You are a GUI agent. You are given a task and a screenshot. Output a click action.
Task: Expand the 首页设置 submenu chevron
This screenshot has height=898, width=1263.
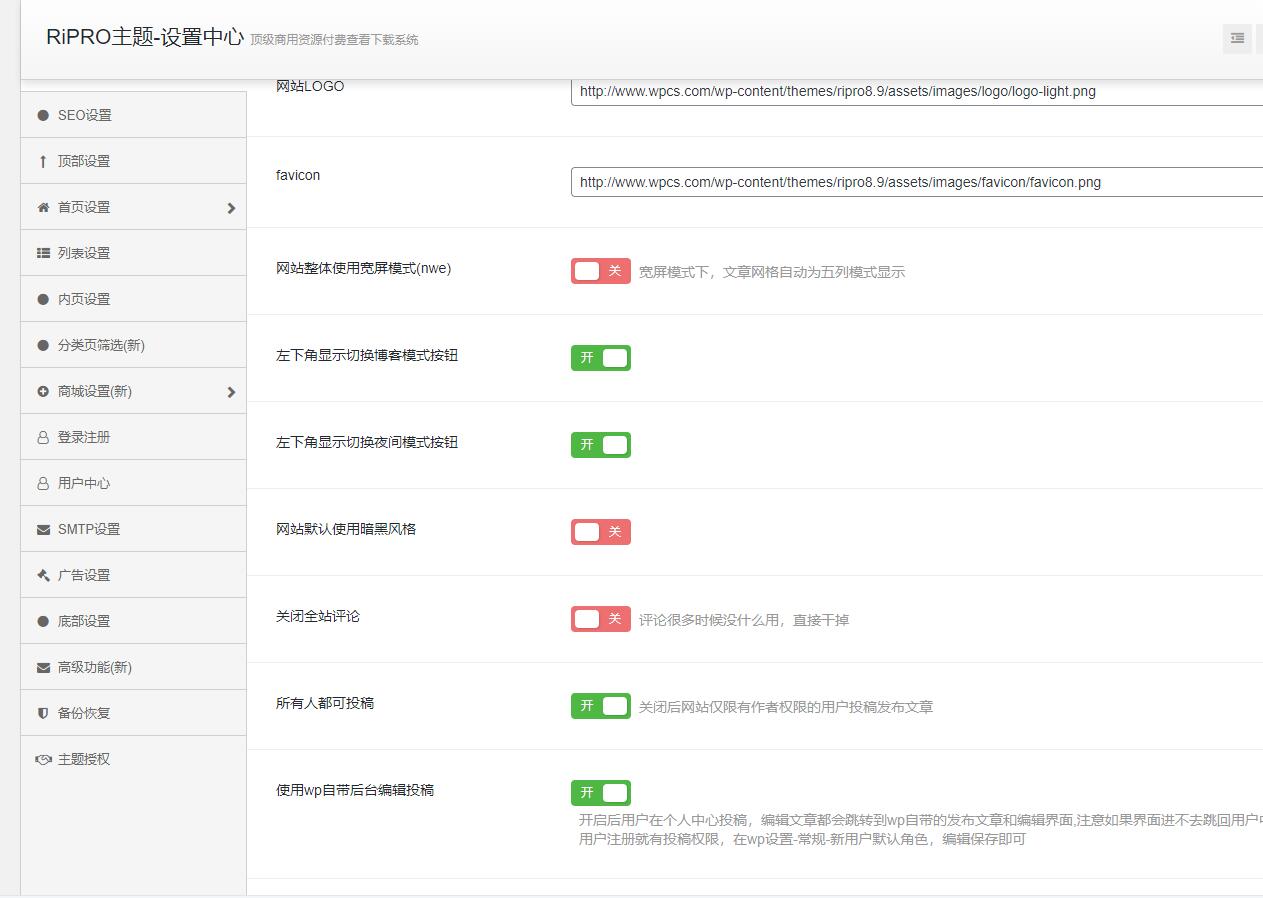tap(231, 208)
